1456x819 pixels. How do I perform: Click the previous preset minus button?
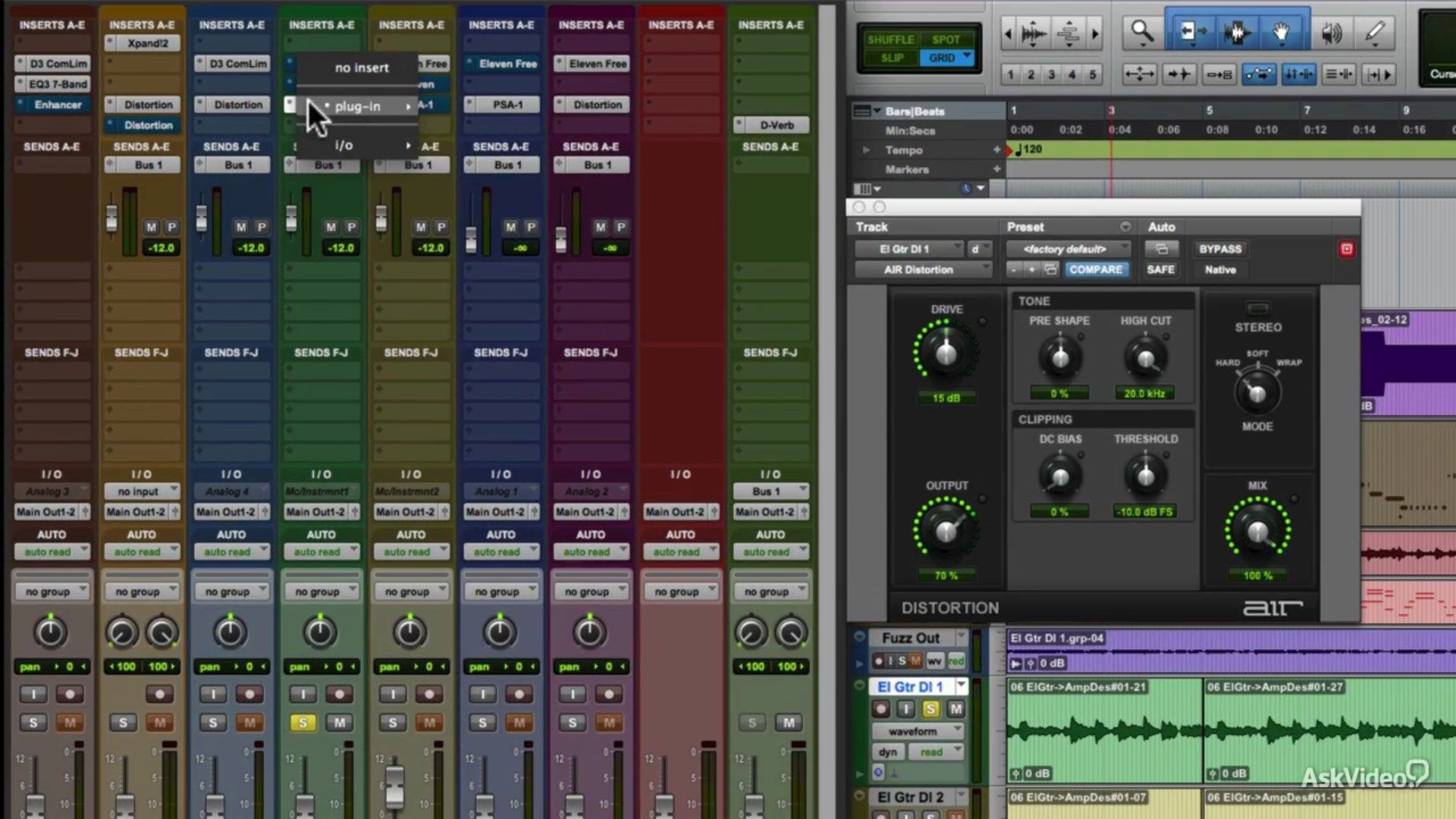[1014, 269]
